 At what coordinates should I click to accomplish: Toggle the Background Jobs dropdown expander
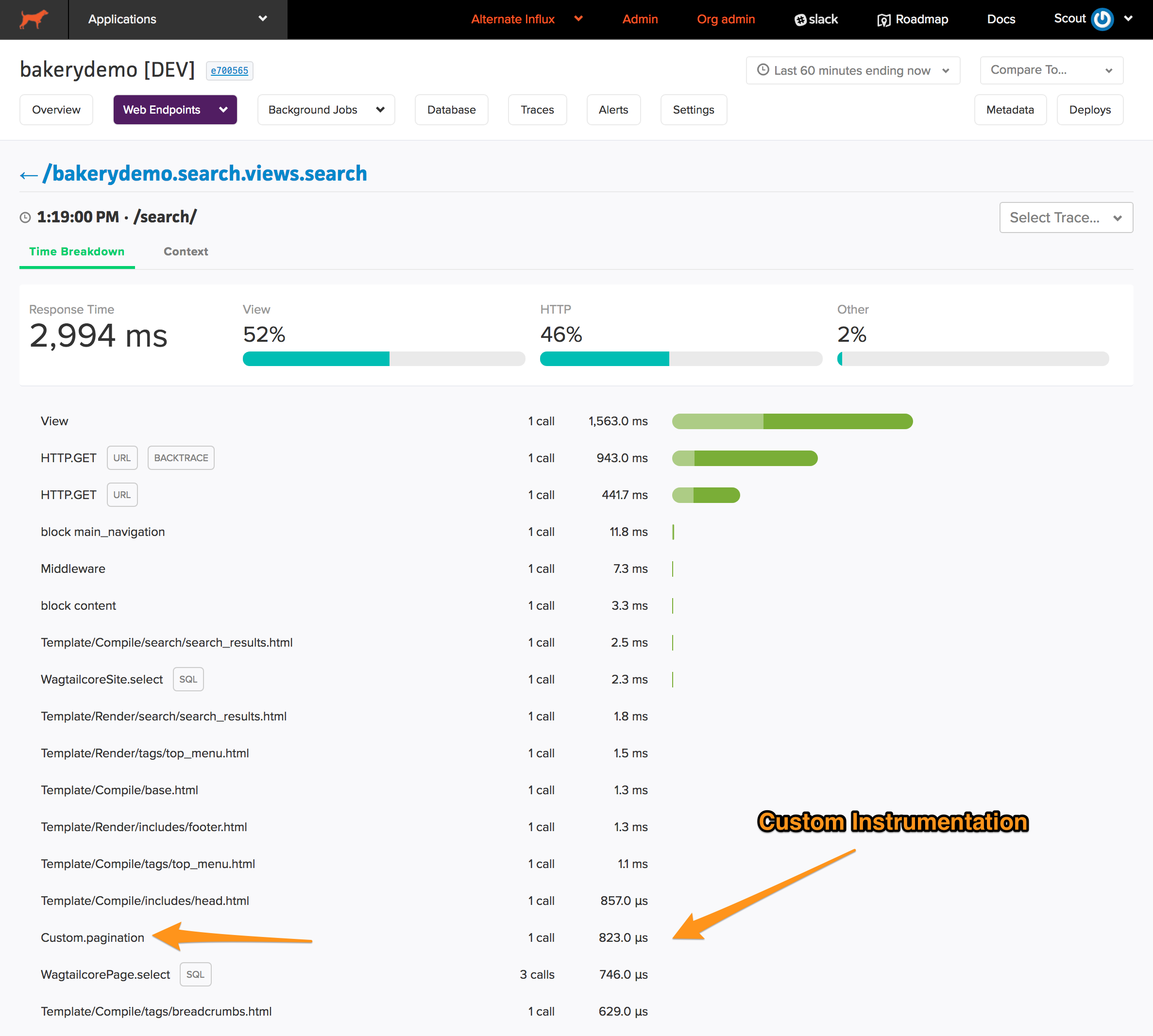pyautogui.click(x=380, y=110)
